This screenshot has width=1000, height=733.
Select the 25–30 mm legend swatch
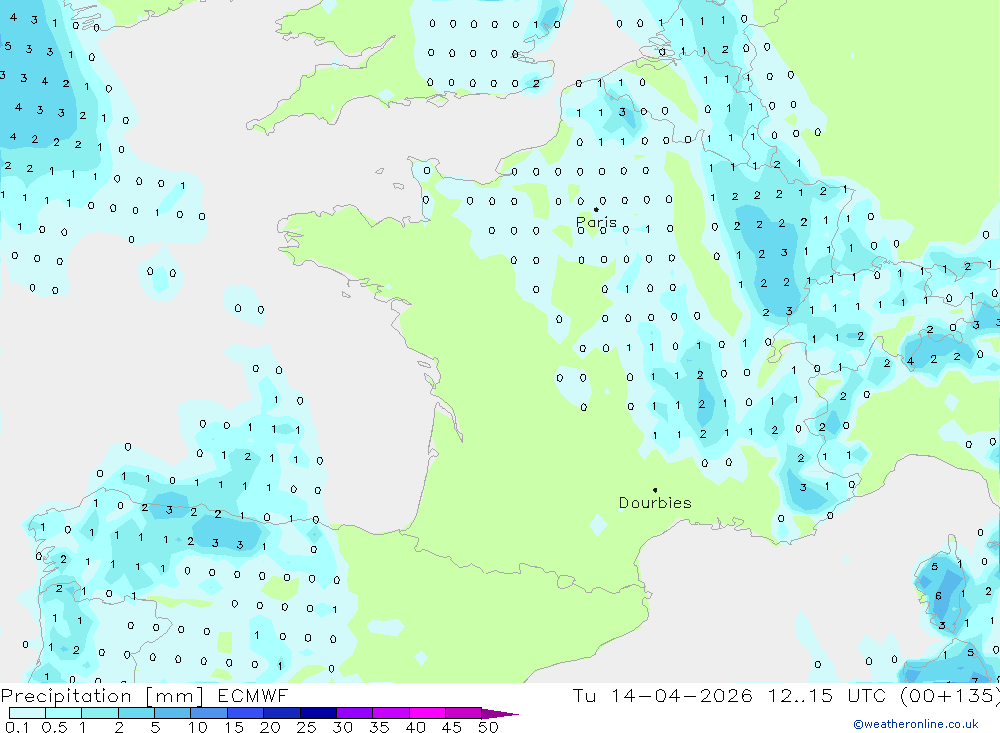click(x=318, y=713)
